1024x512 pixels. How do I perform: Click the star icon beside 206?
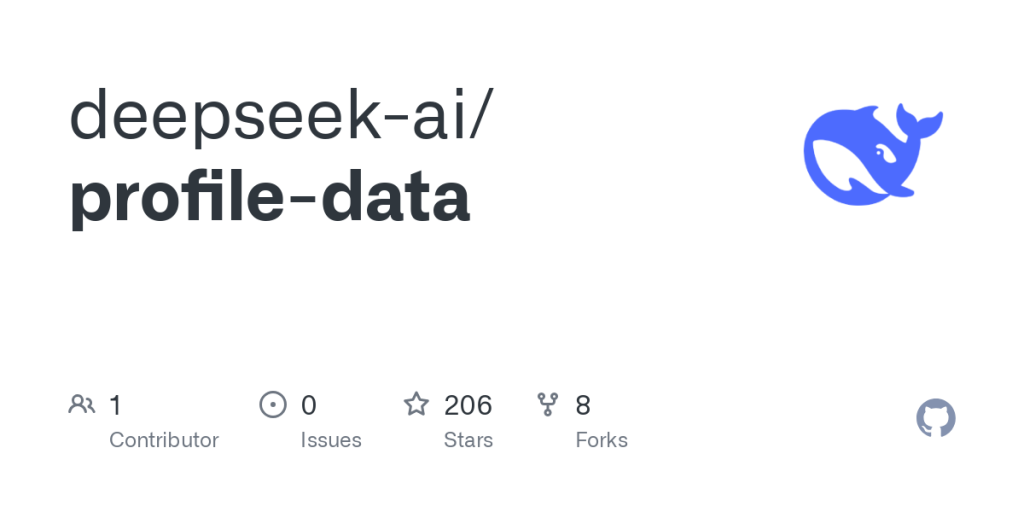(416, 405)
